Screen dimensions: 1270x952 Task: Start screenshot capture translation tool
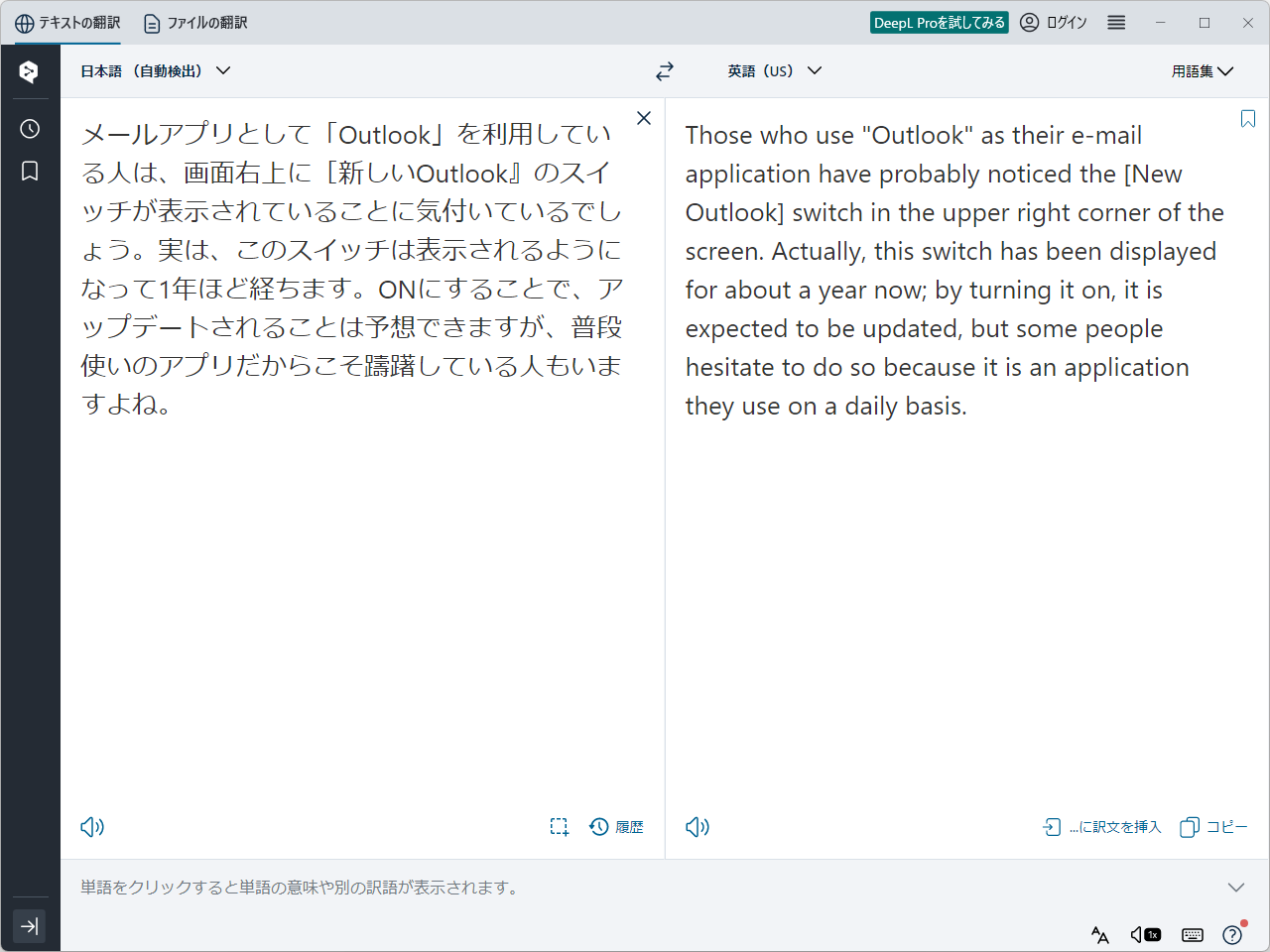coord(560,826)
